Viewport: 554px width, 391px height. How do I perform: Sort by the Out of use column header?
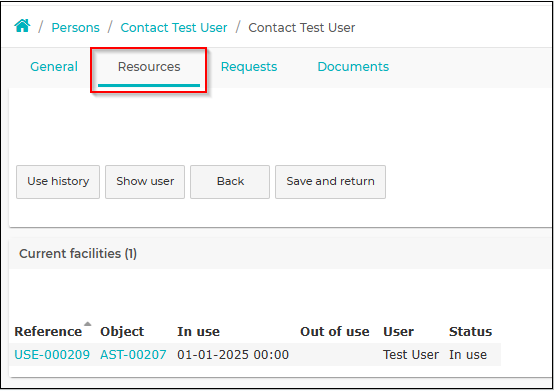coord(335,332)
